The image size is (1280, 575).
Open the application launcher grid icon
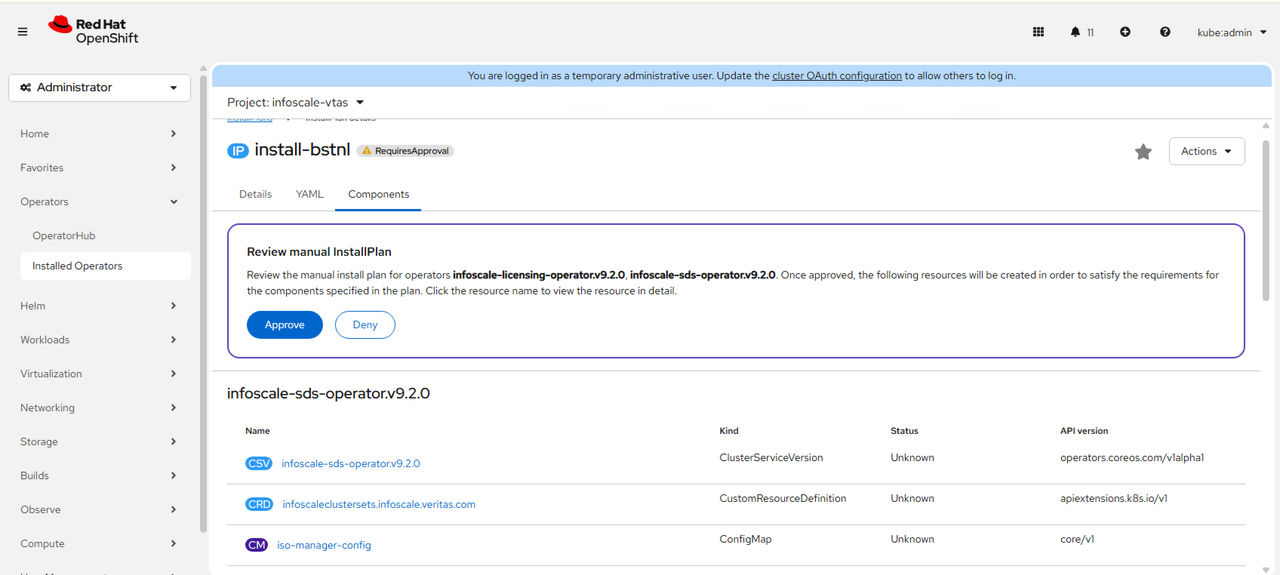pos(1038,32)
